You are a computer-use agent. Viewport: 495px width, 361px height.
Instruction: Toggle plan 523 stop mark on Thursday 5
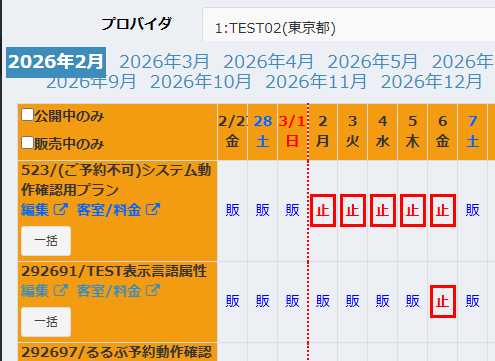tap(413, 211)
